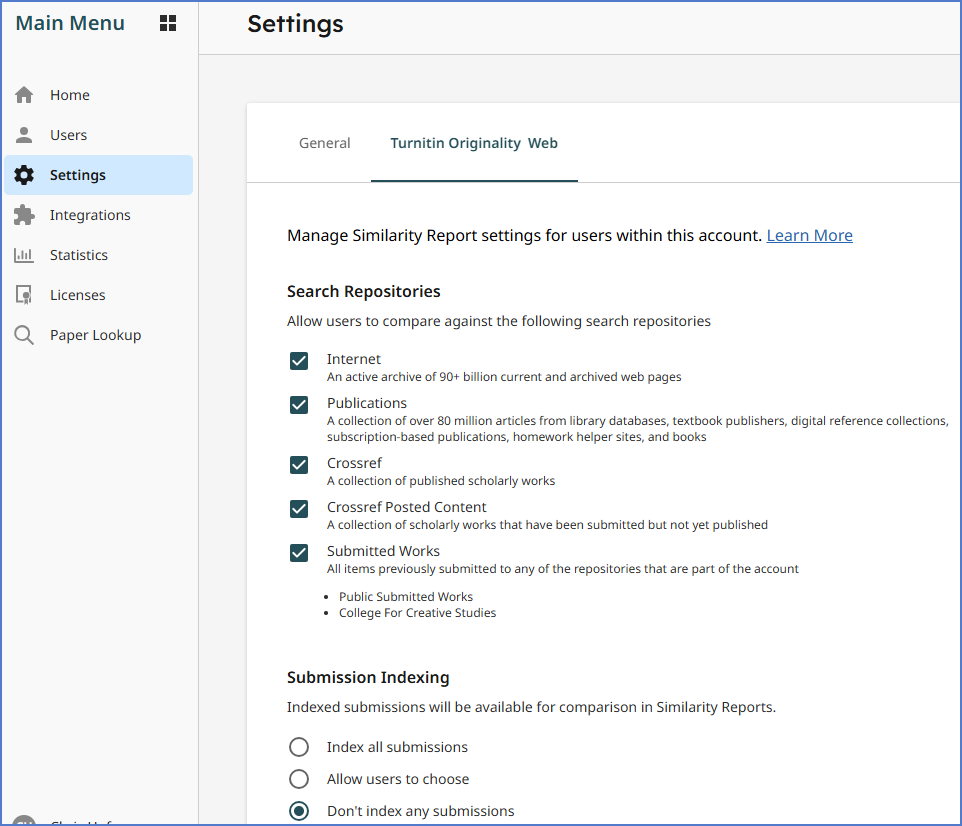The image size is (962, 826).
Task: Select the Turnitin Originality Web tab
Action: click(474, 143)
